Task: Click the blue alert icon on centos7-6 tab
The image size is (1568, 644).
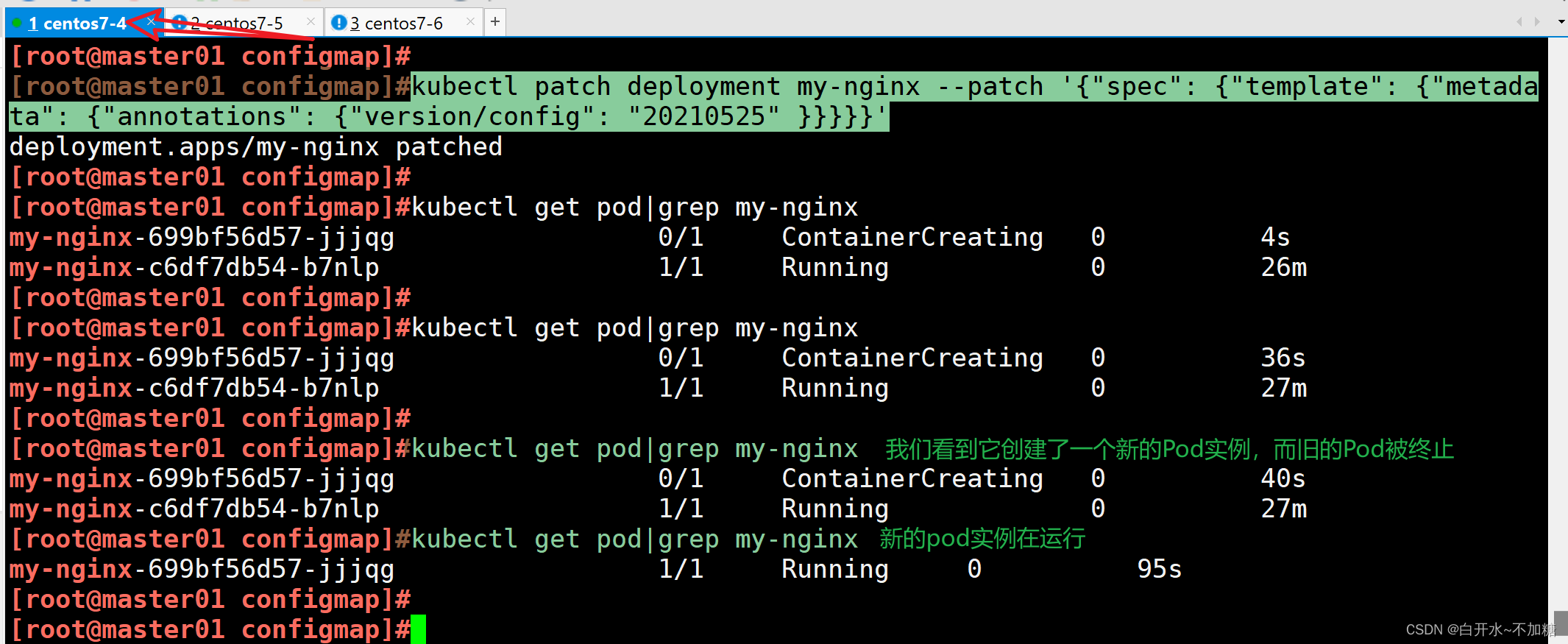Action: click(x=338, y=23)
